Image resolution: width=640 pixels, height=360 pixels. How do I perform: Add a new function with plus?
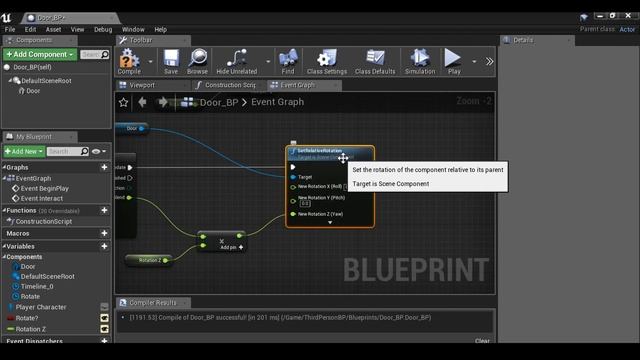(x=104, y=210)
